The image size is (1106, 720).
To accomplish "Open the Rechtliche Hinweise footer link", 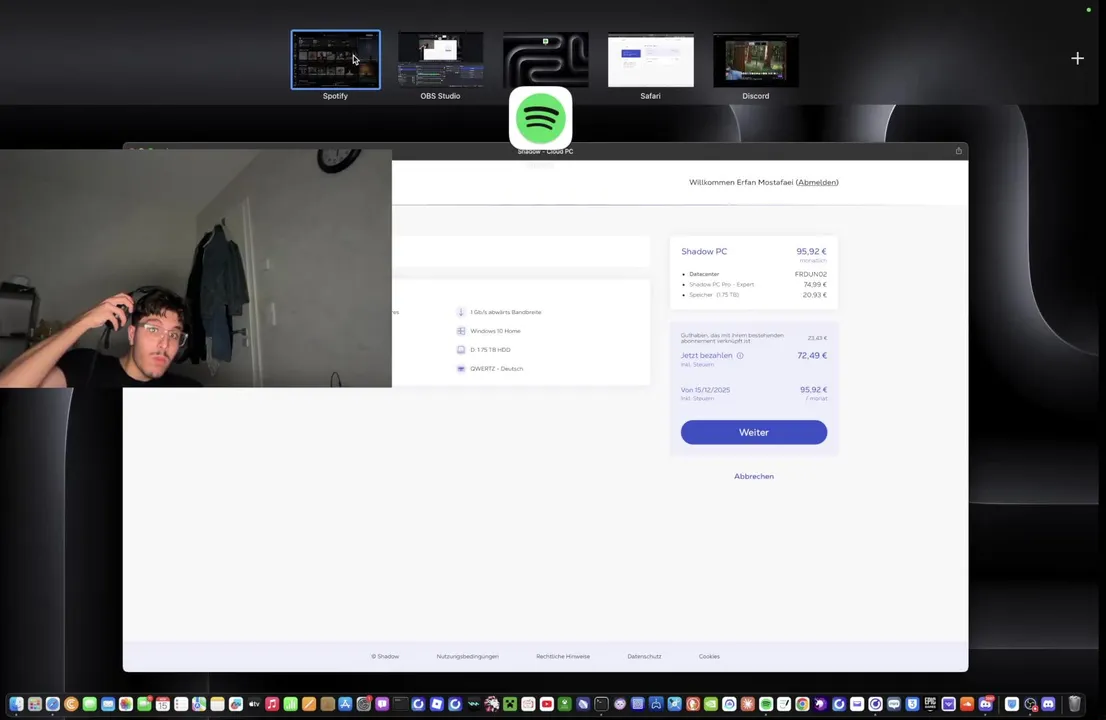I will coord(563,656).
